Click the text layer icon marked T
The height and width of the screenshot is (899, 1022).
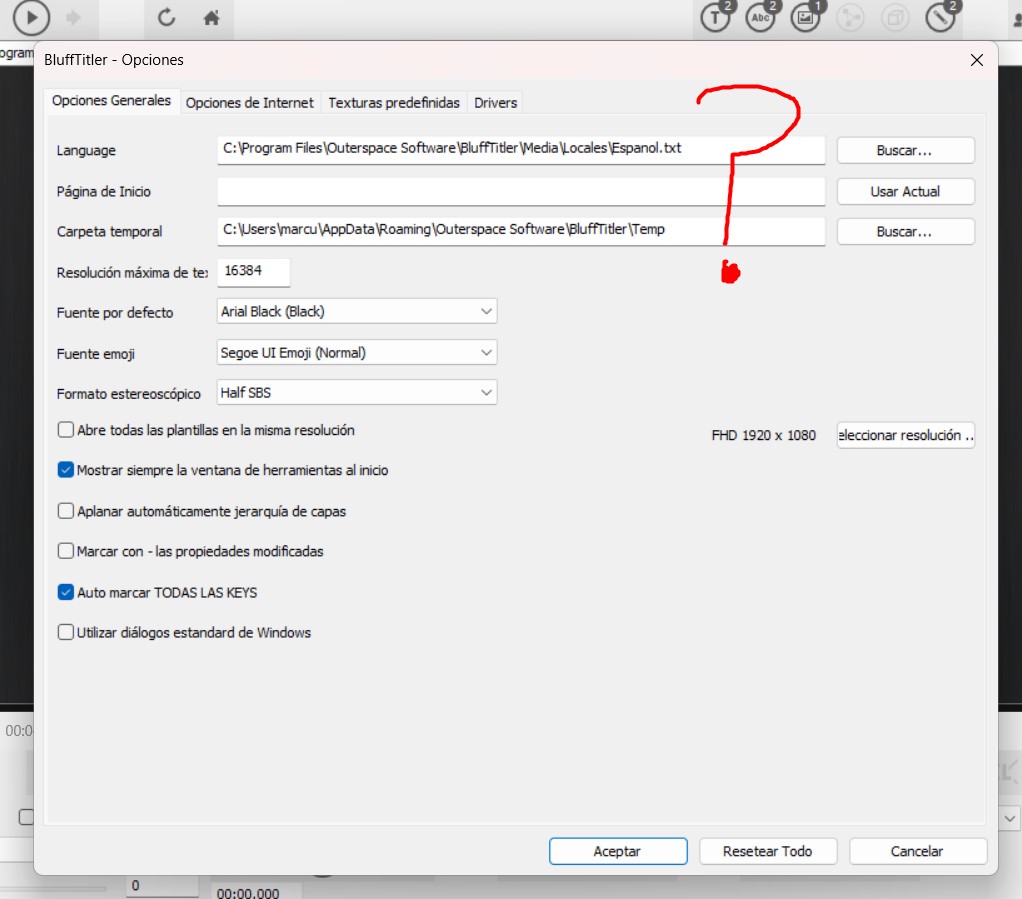716,17
